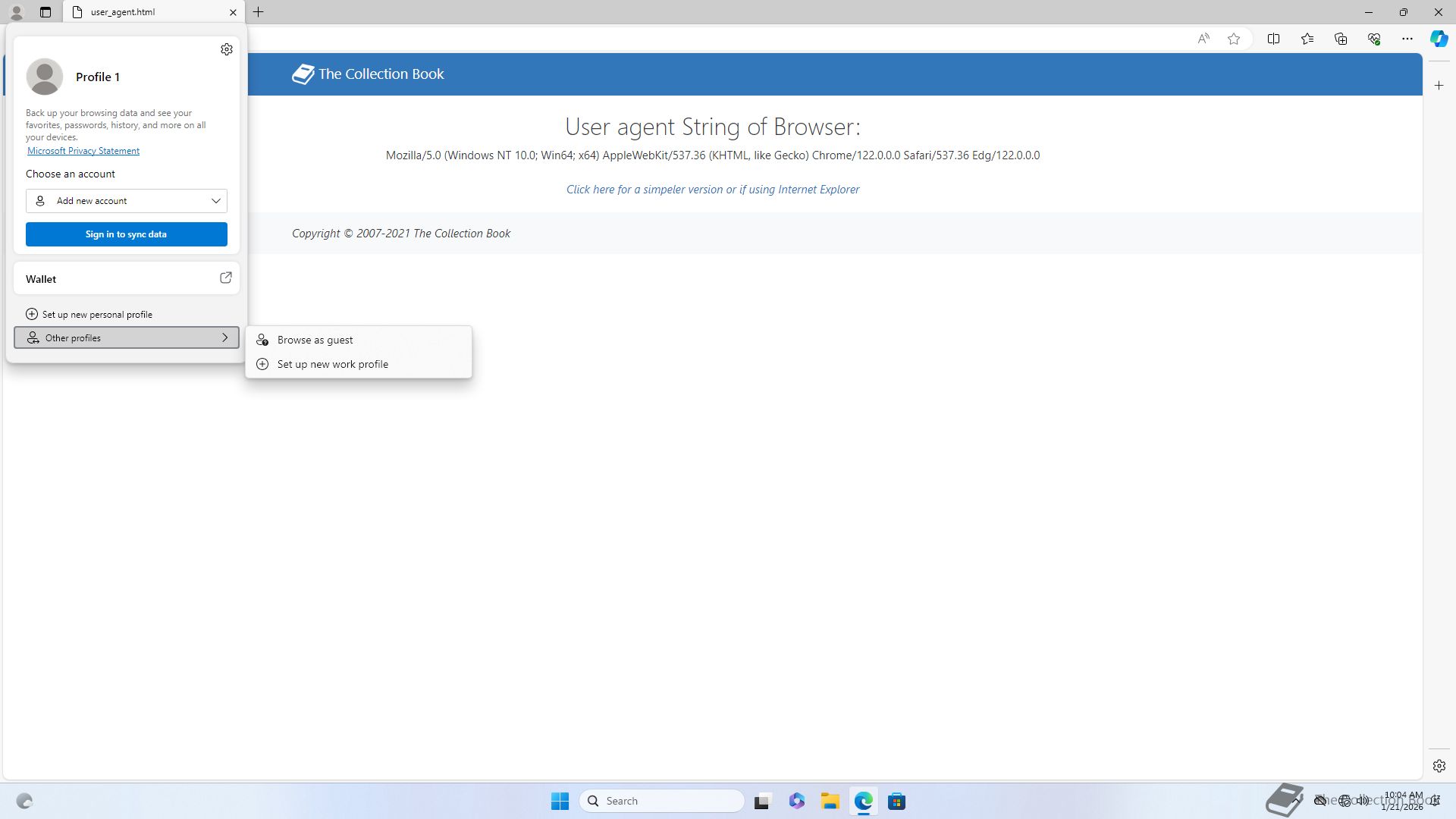The height and width of the screenshot is (819, 1456).
Task: Open Settings and more ellipsis menu
Action: pos(1407,39)
